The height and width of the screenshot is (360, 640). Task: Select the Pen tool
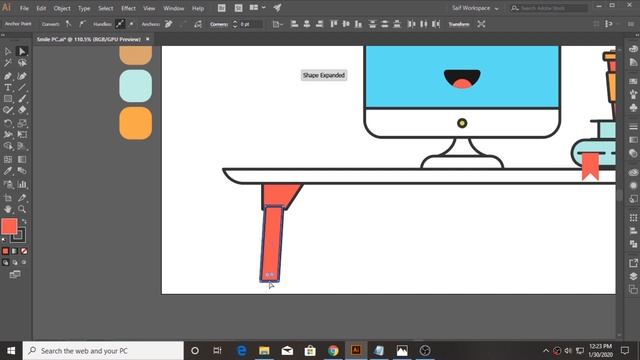tap(8, 76)
